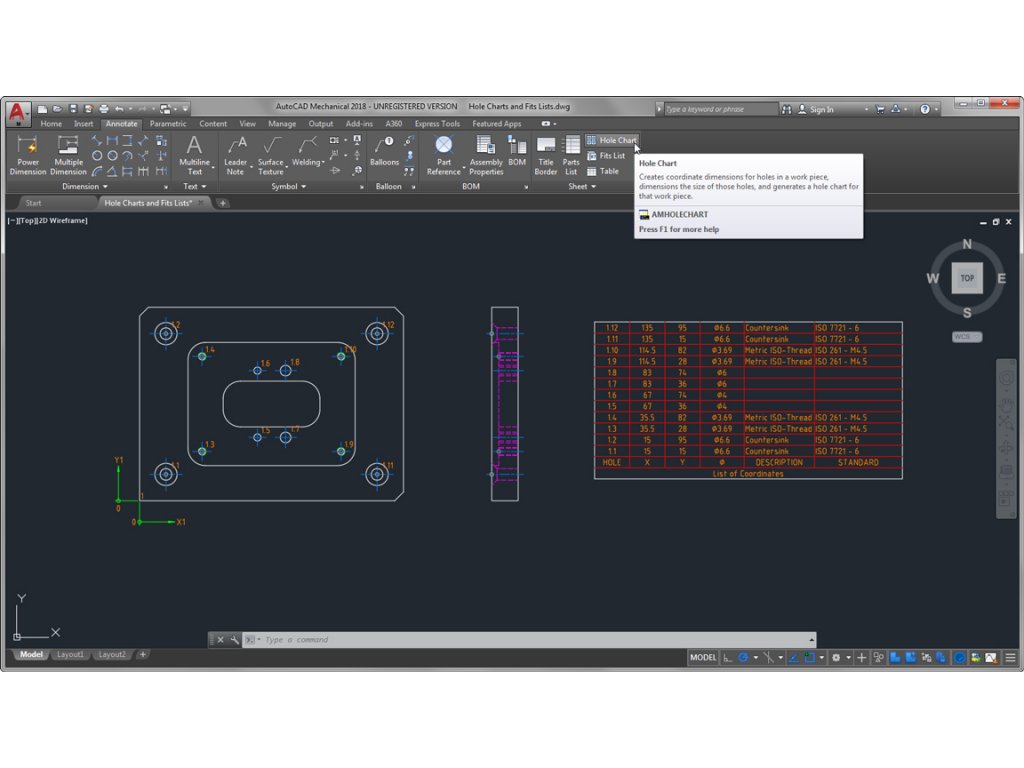Switch to the Insert ribbon tab
This screenshot has width=1024, height=768.
pos(84,124)
